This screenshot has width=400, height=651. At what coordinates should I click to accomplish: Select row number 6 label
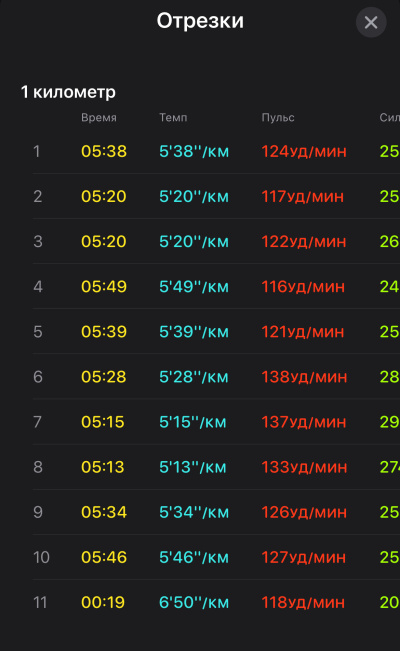38,377
